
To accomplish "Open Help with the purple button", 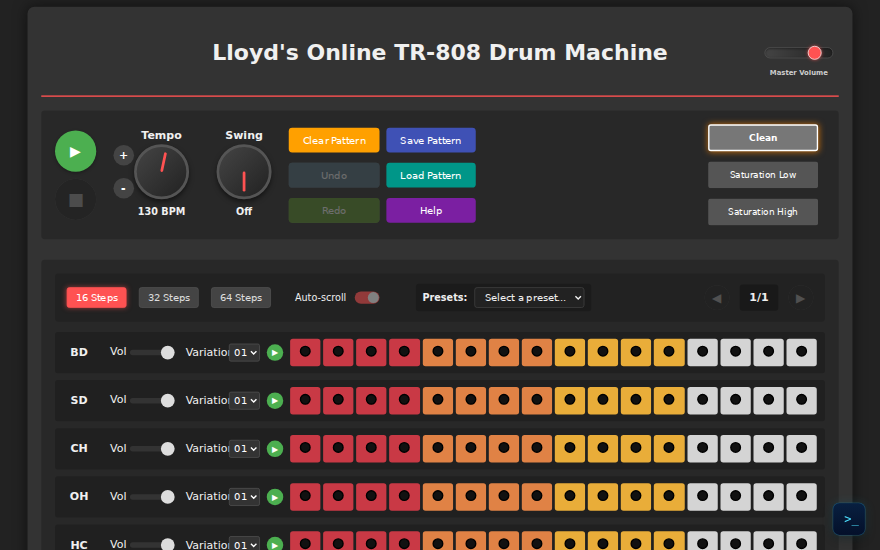I will [430, 210].
